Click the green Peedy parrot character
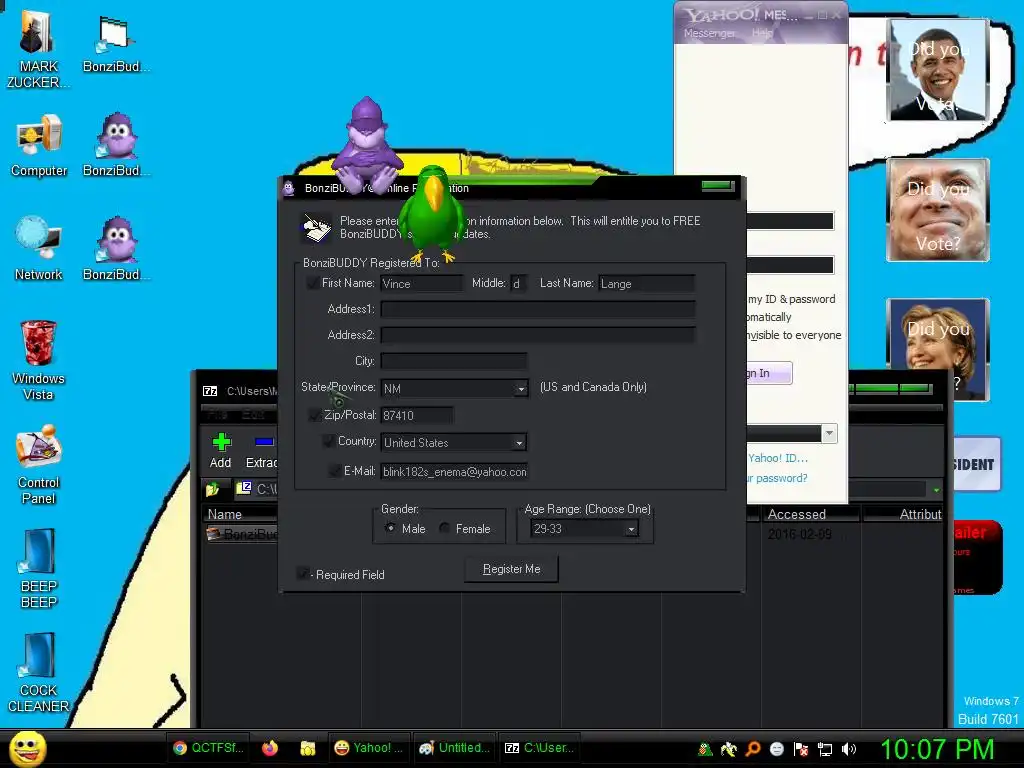 [431, 212]
